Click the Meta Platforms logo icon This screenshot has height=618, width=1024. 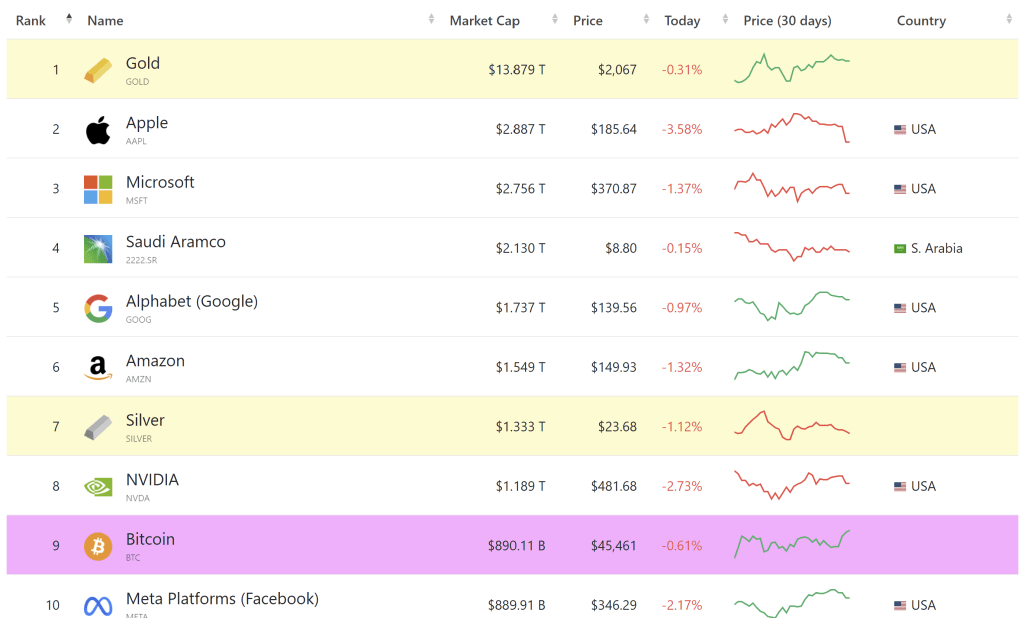pyautogui.click(x=98, y=605)
